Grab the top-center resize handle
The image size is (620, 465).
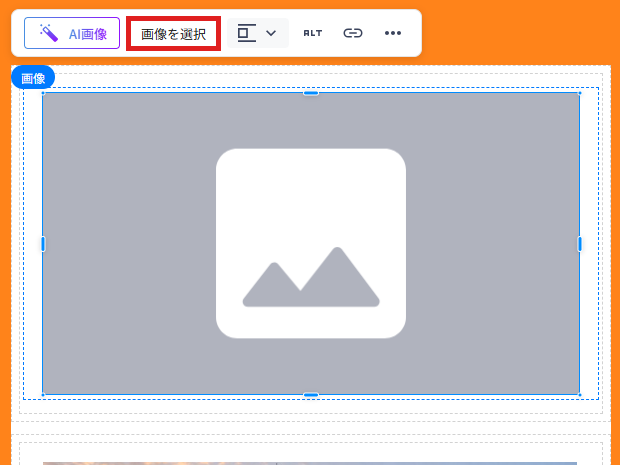click(x=311, y=93)
